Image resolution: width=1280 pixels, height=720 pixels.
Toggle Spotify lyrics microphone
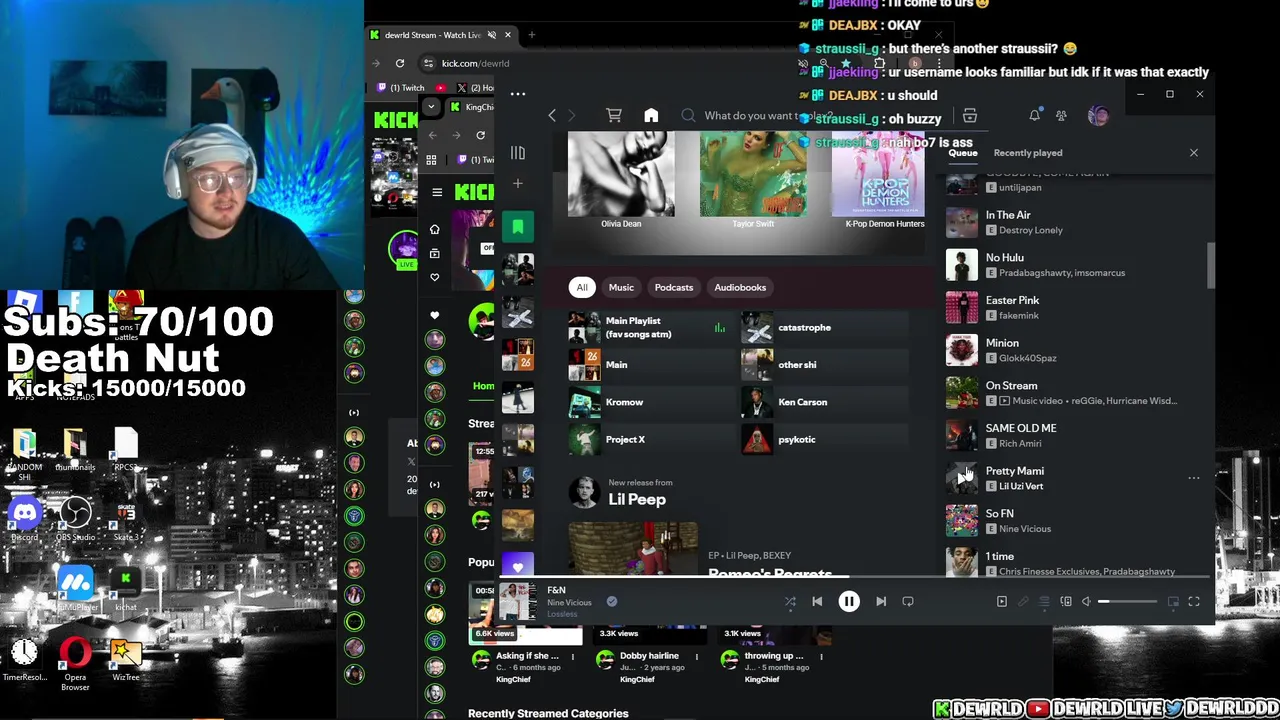pos(1023,602)
